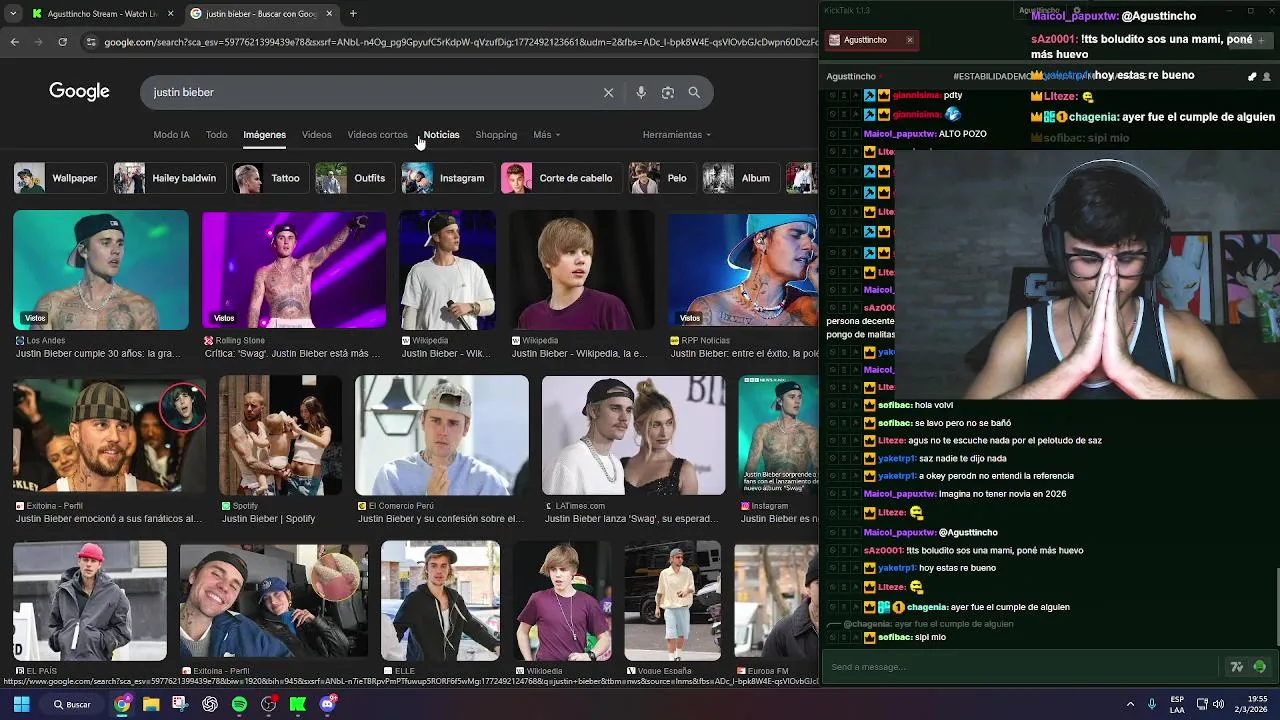Go back to the previous page in Chrome
Viewport: 1280px width, 720px height.
[x=14, y=42]
